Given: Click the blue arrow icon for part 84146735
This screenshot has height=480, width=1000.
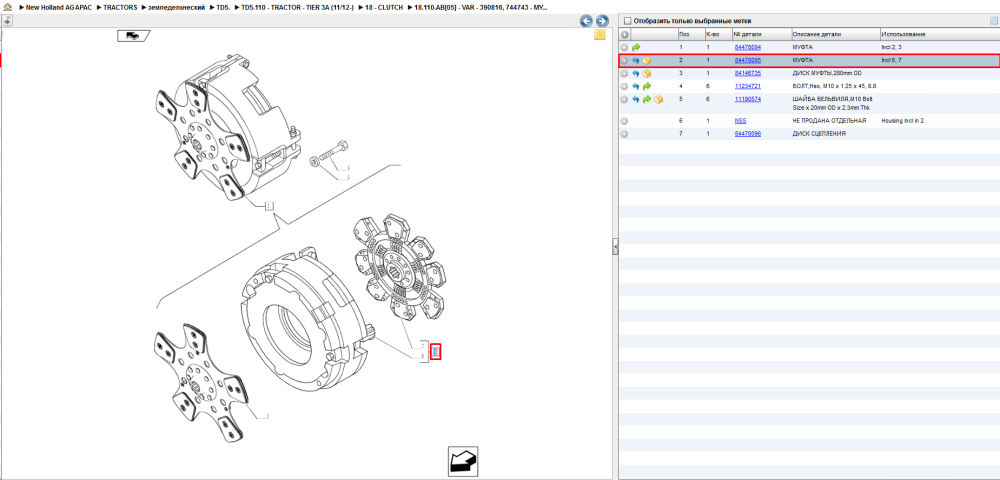Looking at the screenshot, I should (636, 73).
